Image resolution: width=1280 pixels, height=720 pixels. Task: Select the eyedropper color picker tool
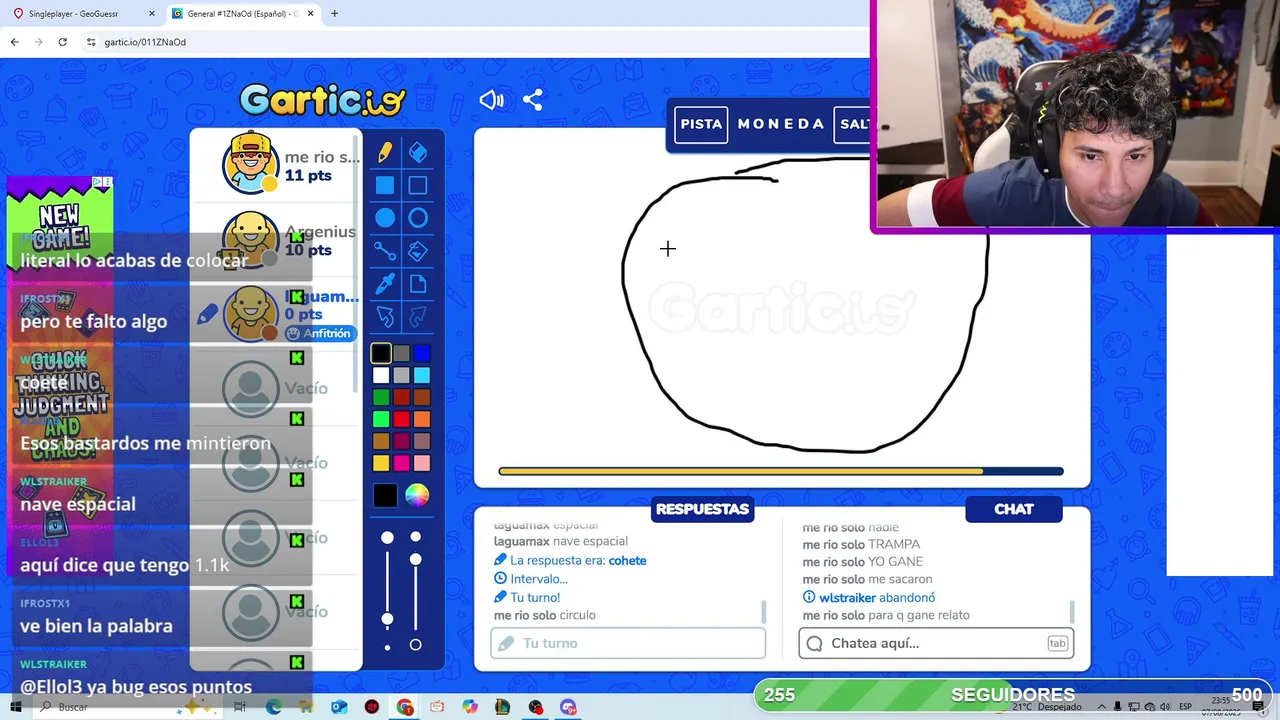pyautogui.click(x=385, y=284)
